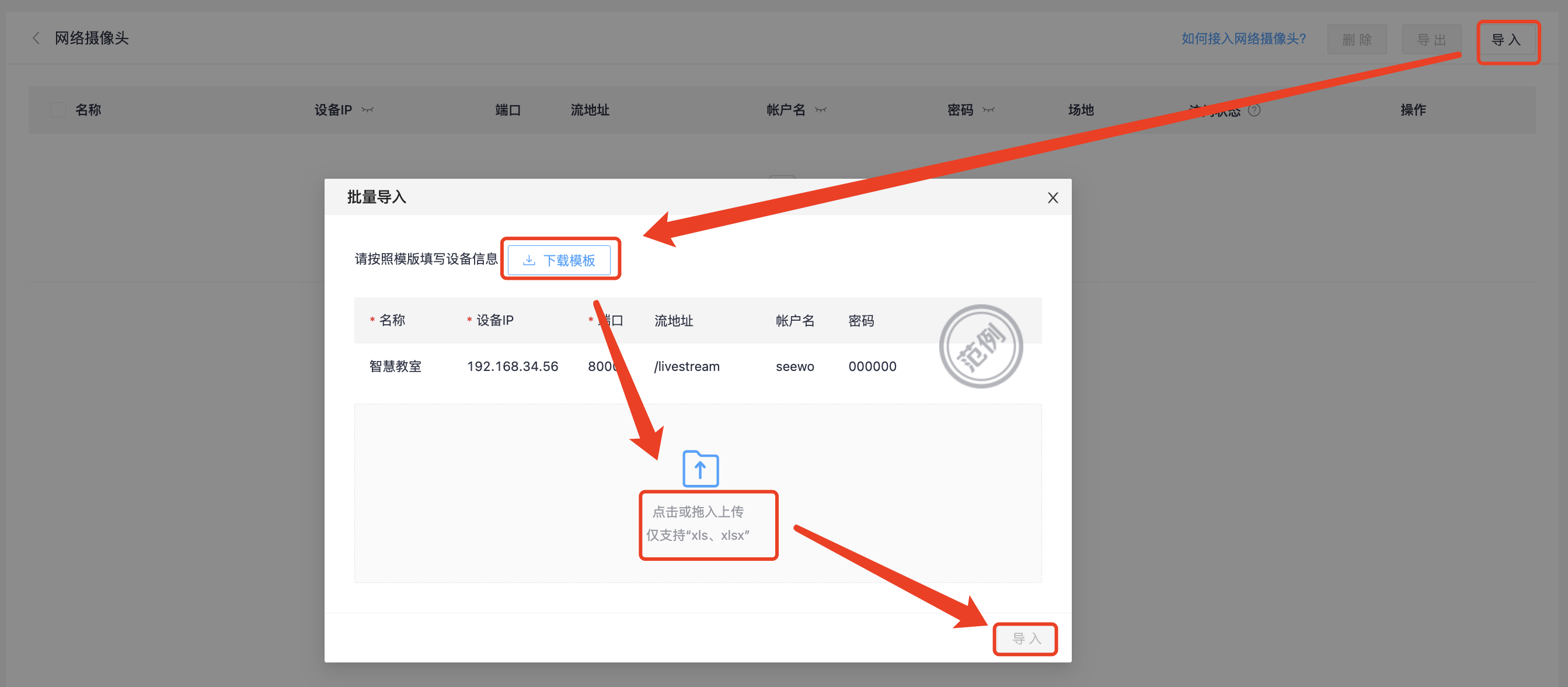Click the 批量导入 dialog title

coord(376,197)
